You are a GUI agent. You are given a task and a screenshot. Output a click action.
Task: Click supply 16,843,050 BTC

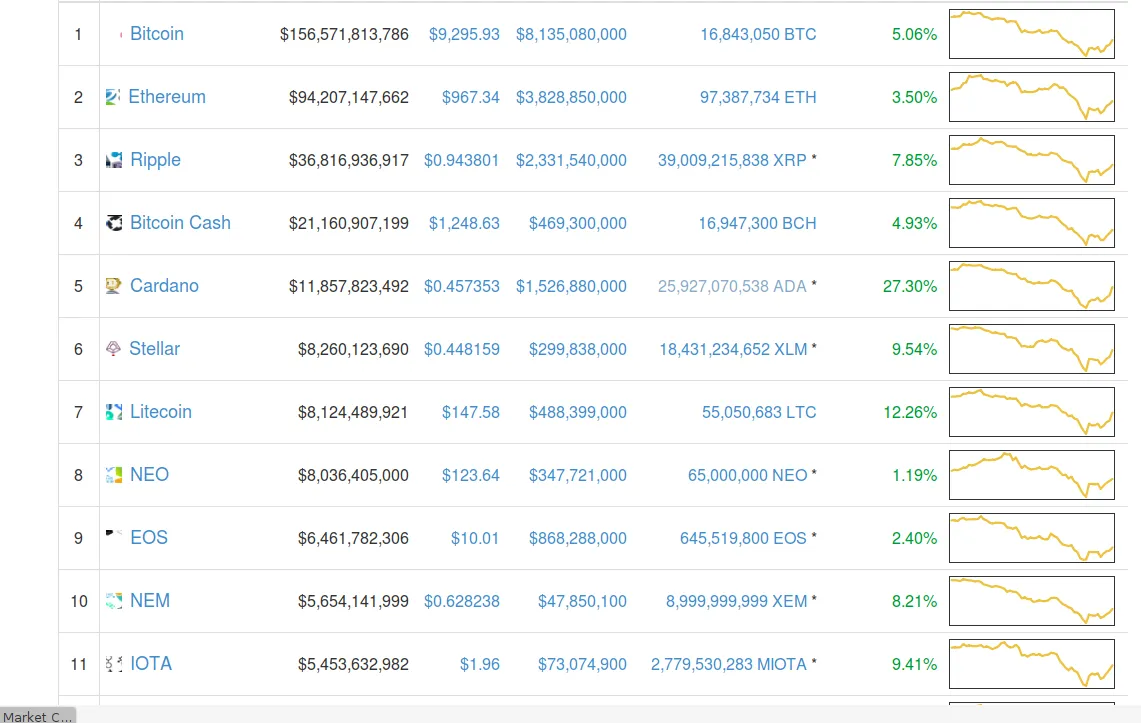[758, 34]
